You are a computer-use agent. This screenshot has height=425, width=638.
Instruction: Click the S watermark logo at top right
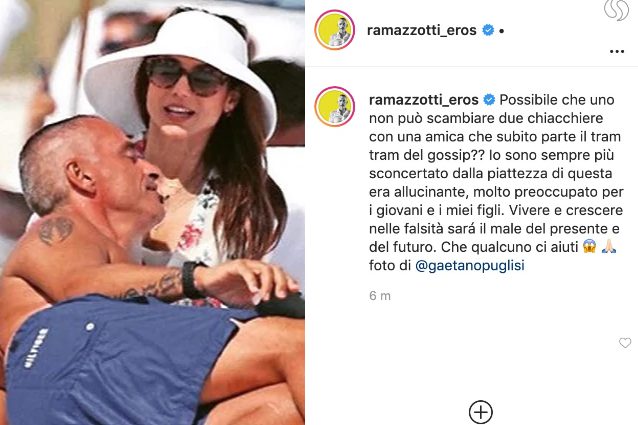[617, 10]
